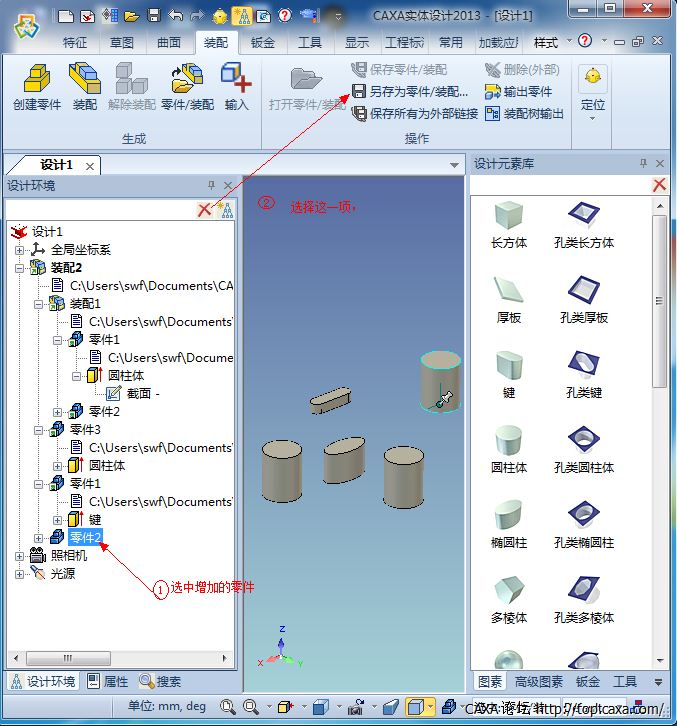The height and width of the screenshot is (726, 677).
Task: Switch to Advanced Elements (高级图素) catalog tab
Action: tap(539, 682)
